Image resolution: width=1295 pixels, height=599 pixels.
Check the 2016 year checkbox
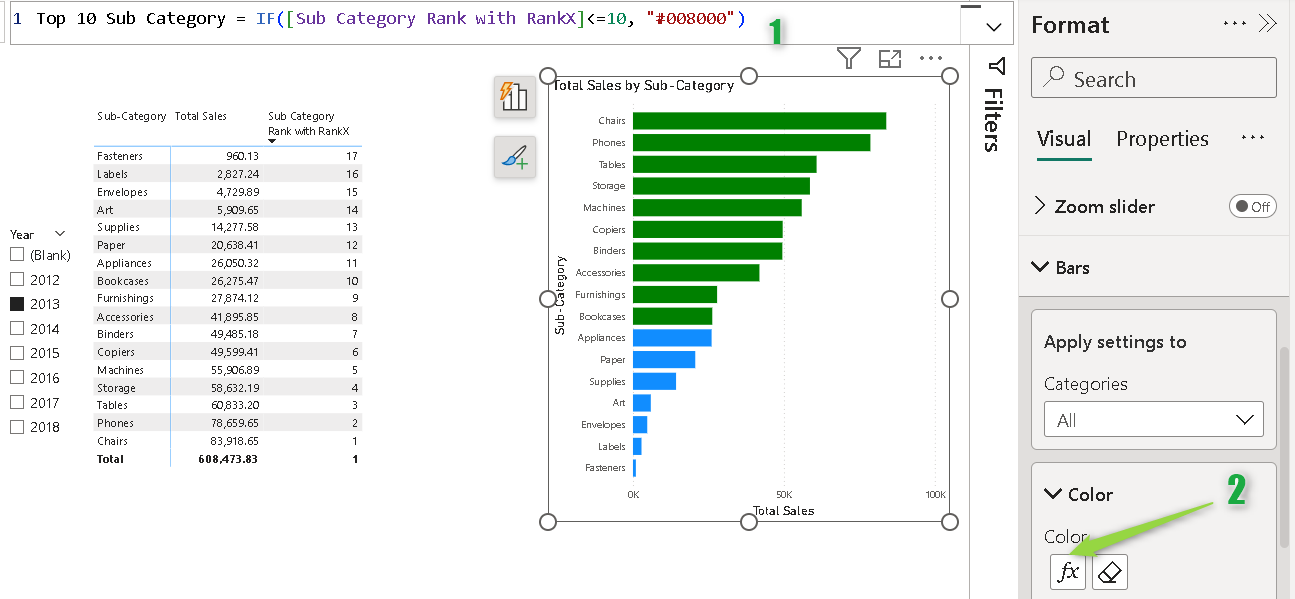pos(17,378)
